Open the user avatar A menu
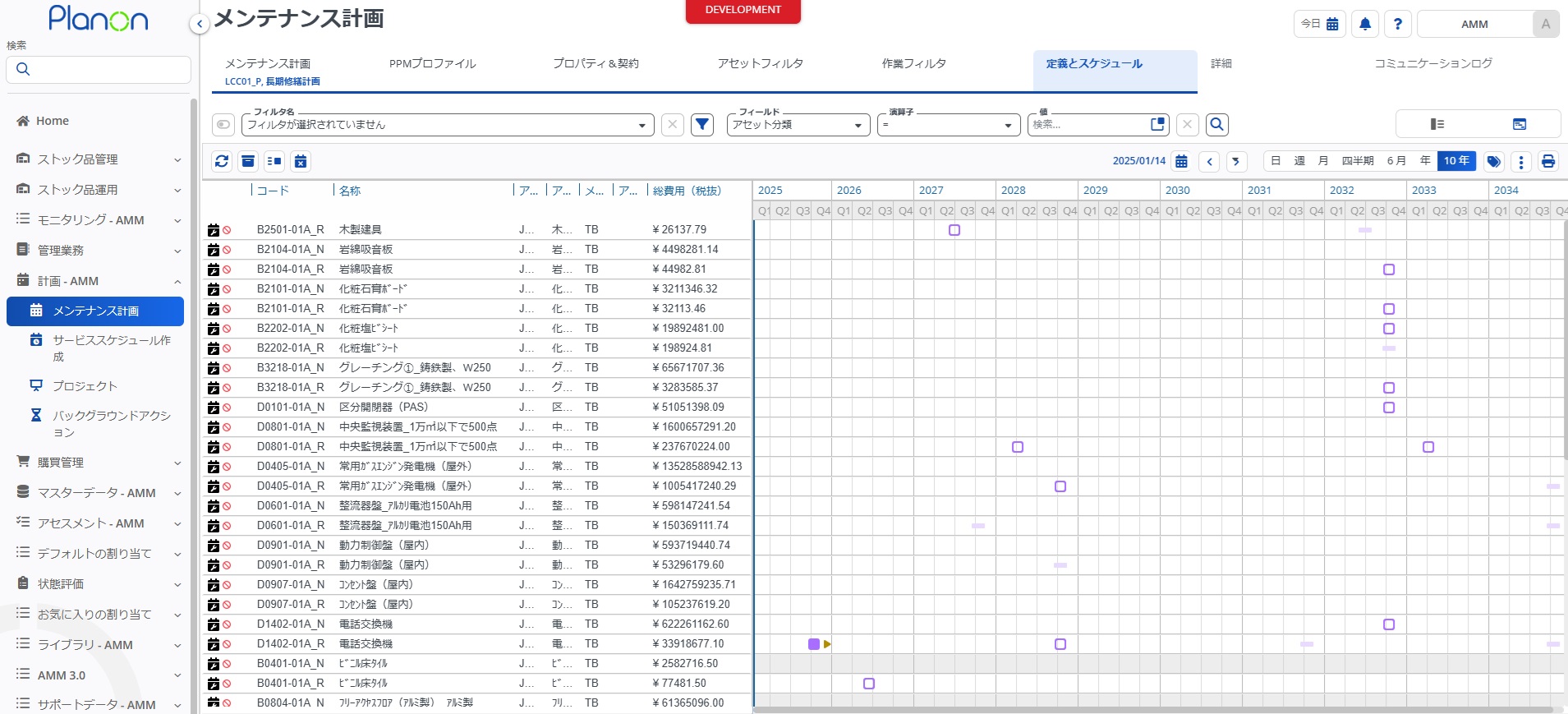This screenshot has width=1568, height=714. point(1545,24)
